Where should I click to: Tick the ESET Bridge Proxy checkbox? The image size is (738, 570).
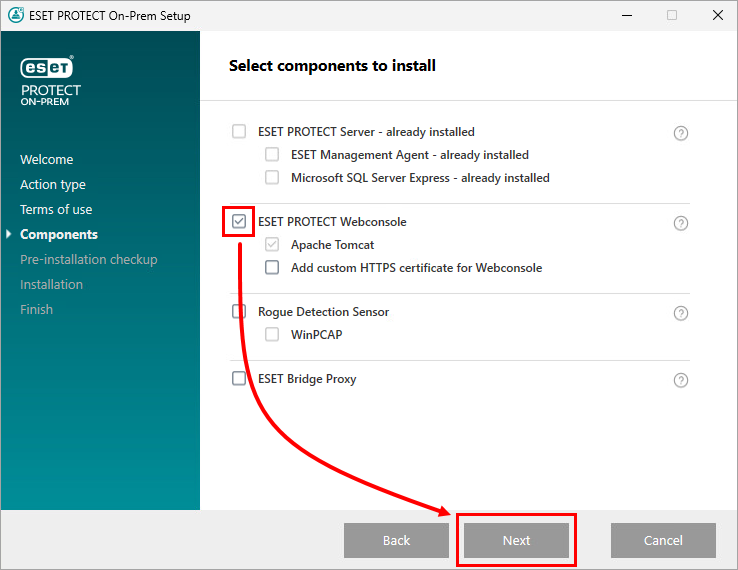click(239, 379)
